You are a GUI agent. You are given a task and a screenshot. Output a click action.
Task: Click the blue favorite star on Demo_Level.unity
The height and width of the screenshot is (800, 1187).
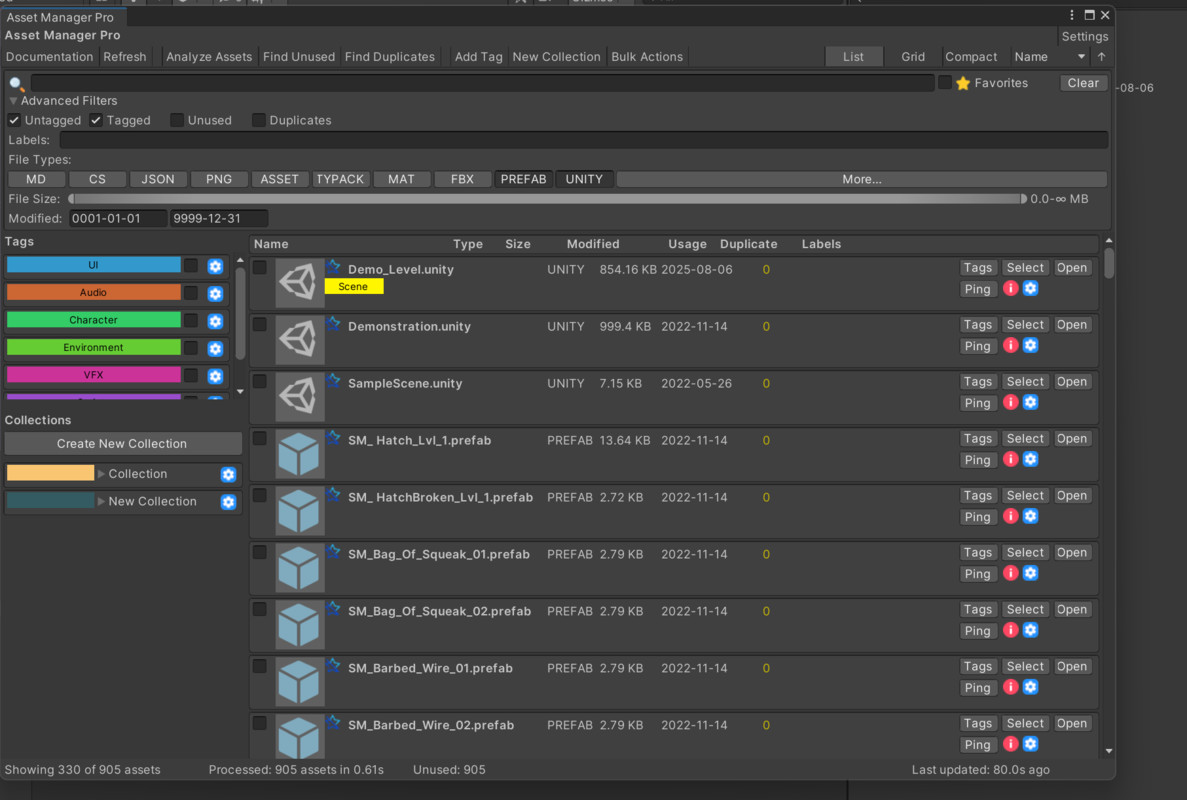335,264
